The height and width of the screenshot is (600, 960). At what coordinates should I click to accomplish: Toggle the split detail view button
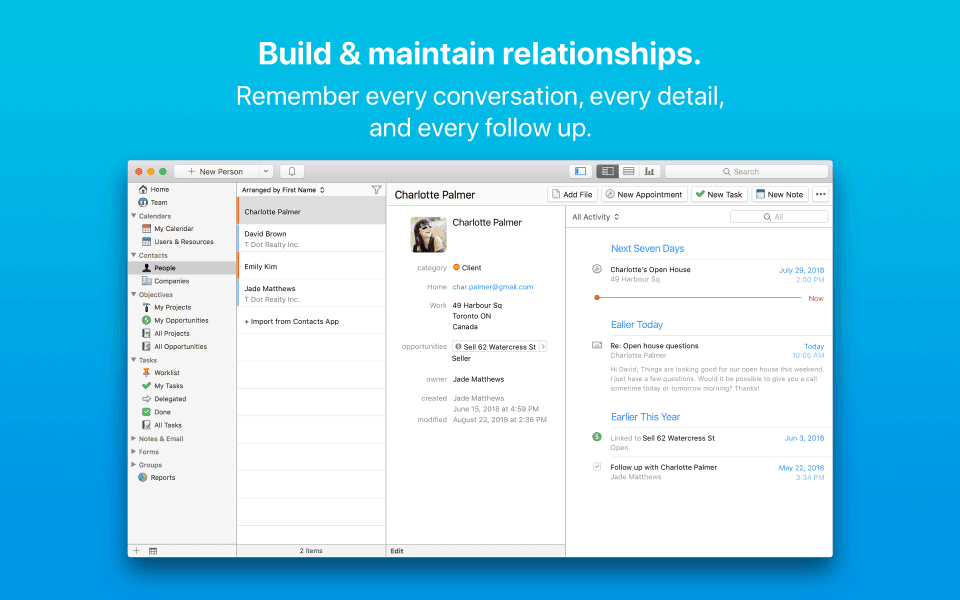(x=607, y=171)
